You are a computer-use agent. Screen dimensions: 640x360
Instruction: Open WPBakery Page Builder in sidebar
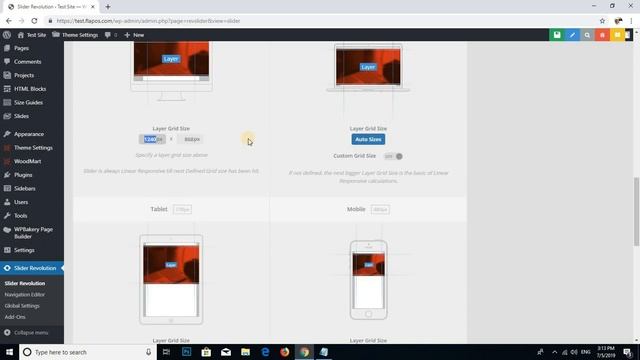[x=33, y=233]
